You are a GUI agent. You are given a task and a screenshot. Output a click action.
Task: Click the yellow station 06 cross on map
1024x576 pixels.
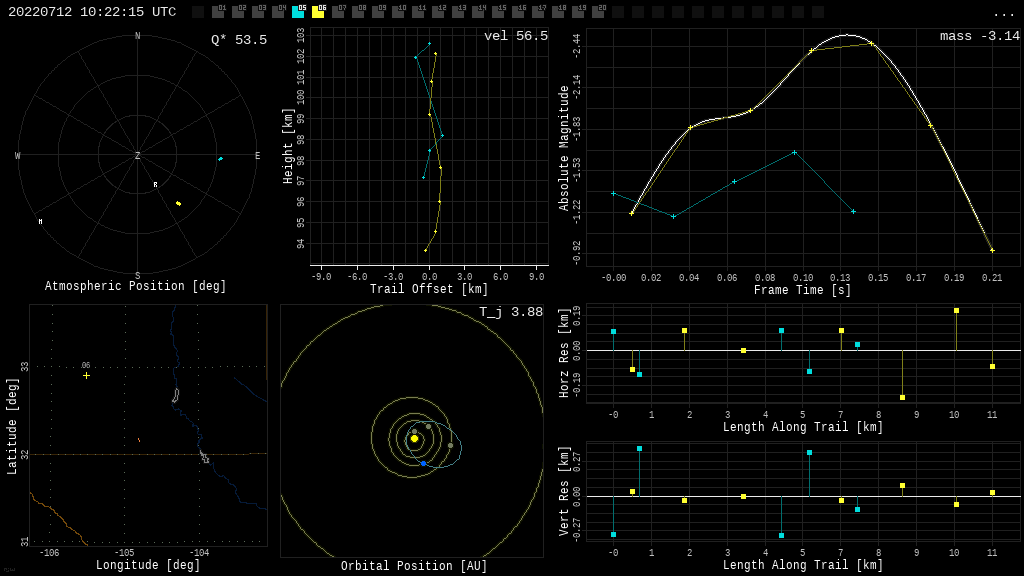coord(86,375)
